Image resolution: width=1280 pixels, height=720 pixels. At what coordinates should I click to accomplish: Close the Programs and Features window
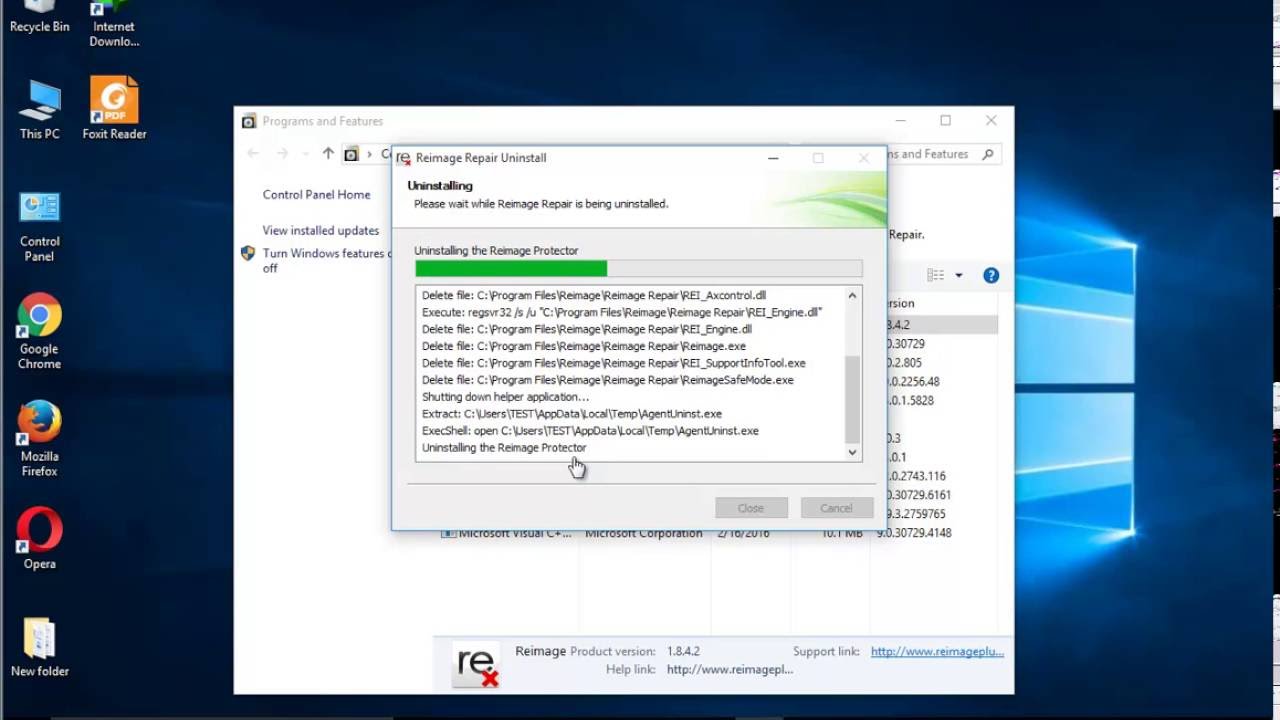click(x=991, y=121)
